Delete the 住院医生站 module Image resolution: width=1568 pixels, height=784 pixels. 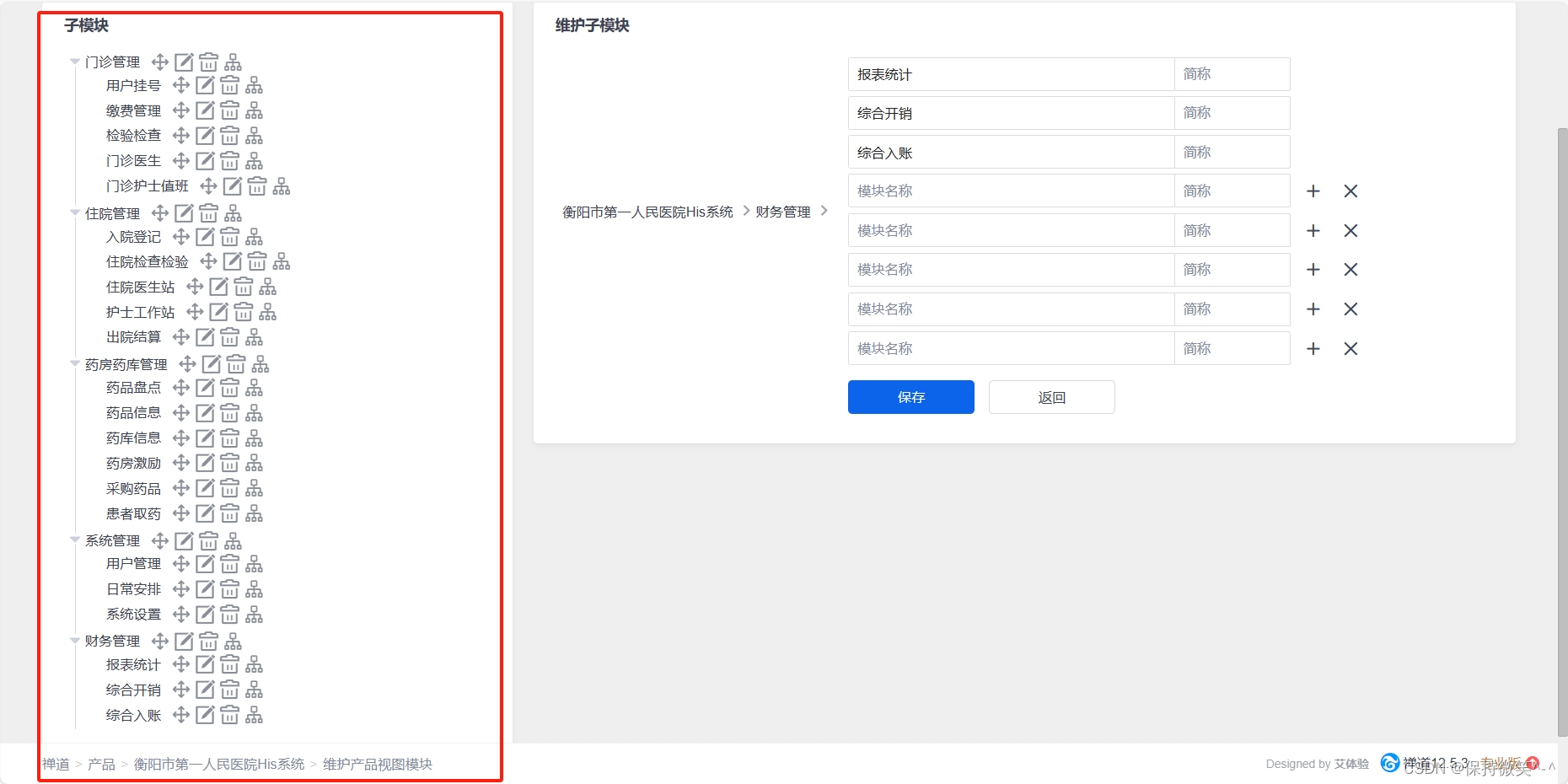pos(243,287)
